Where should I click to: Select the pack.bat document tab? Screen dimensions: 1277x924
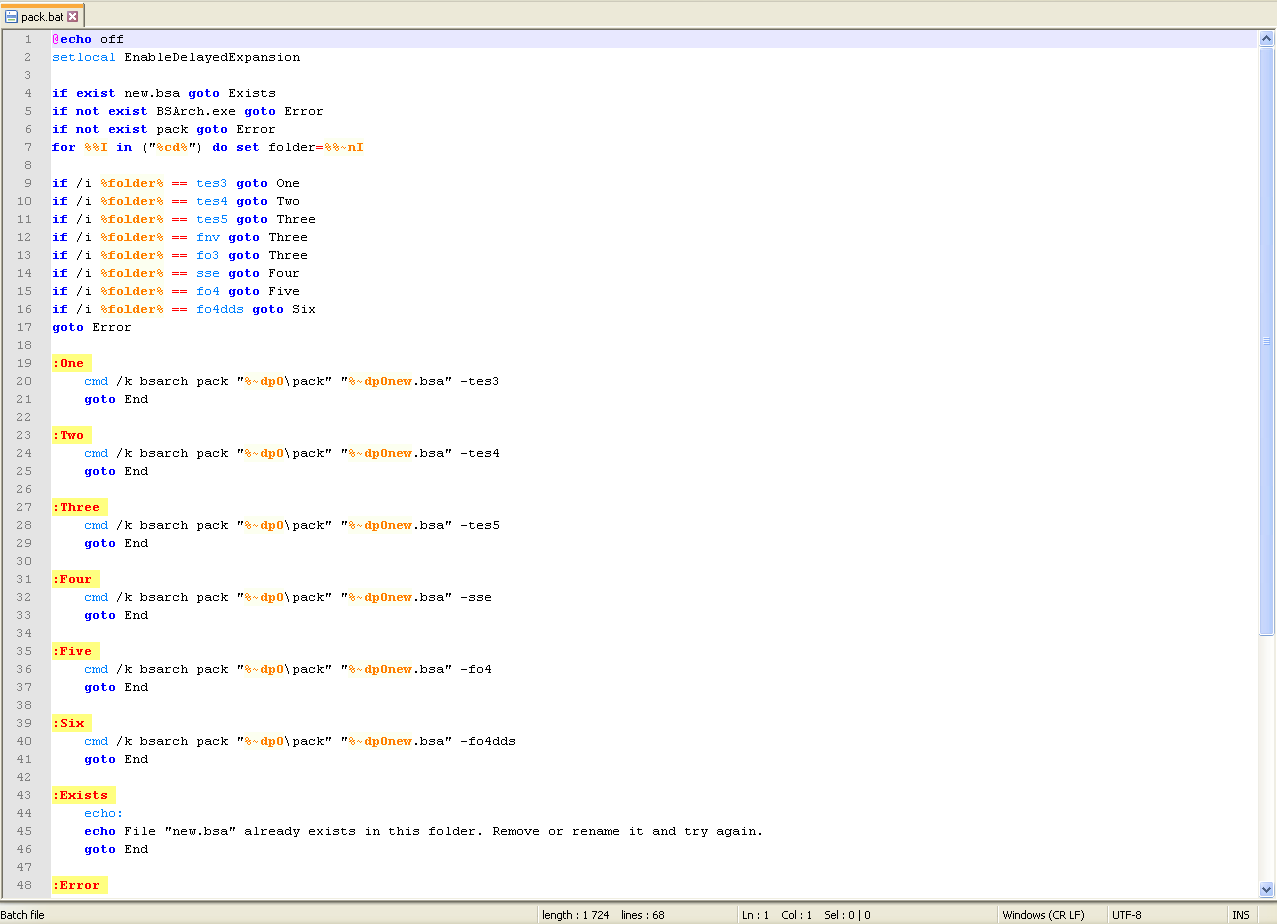pos(42,17)
